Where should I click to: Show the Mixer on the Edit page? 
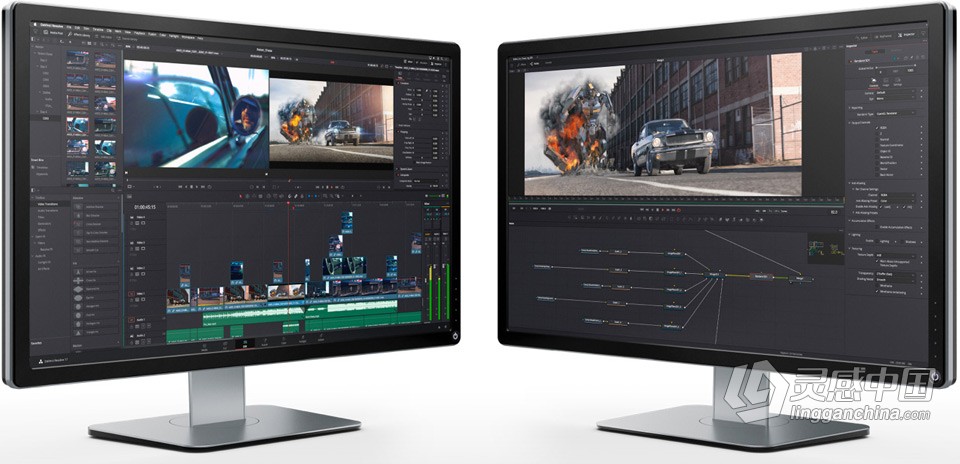tap(408, 62)
